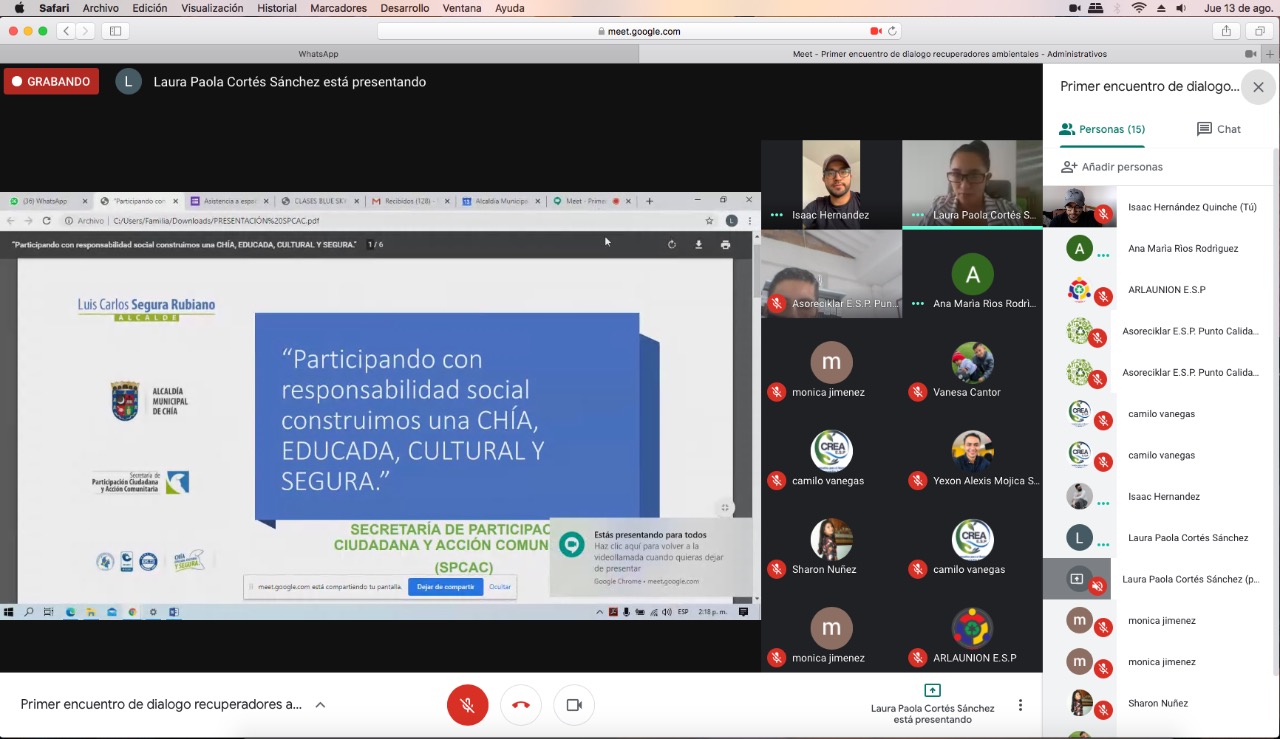Open more options menu in Meet bottom bar
1280x739 pixels.
(x=1020, y=705)
